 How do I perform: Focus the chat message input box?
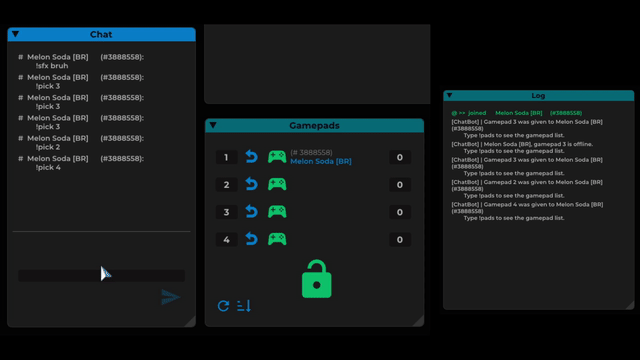pyautogui.click(x=101, y=276)
